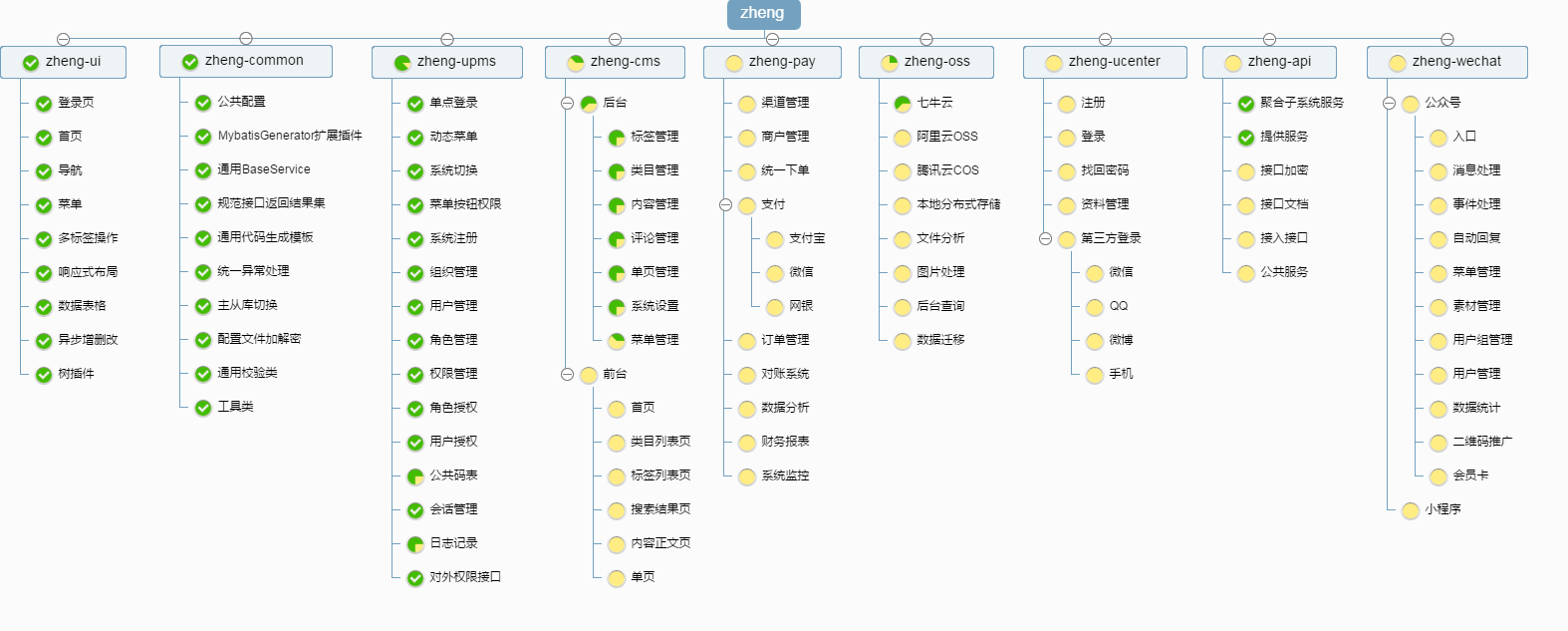Click the status icon beside 消息处理
This screenshot has height=631, width=1568.
1438,171
